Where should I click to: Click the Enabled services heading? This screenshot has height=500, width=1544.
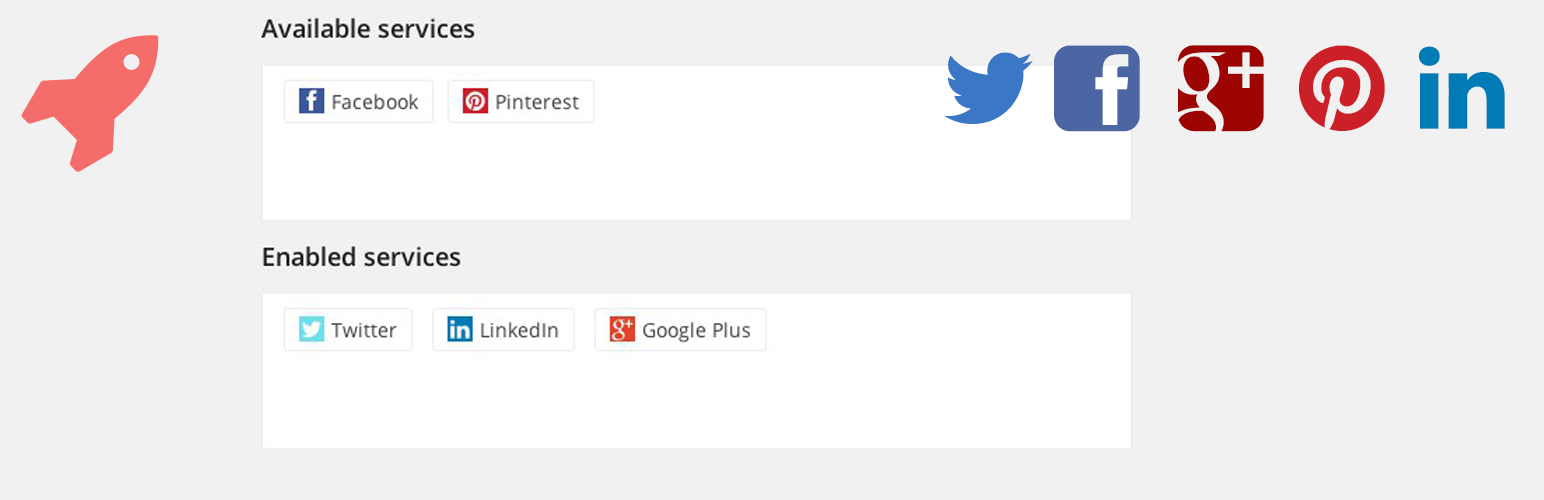[360, 257]
